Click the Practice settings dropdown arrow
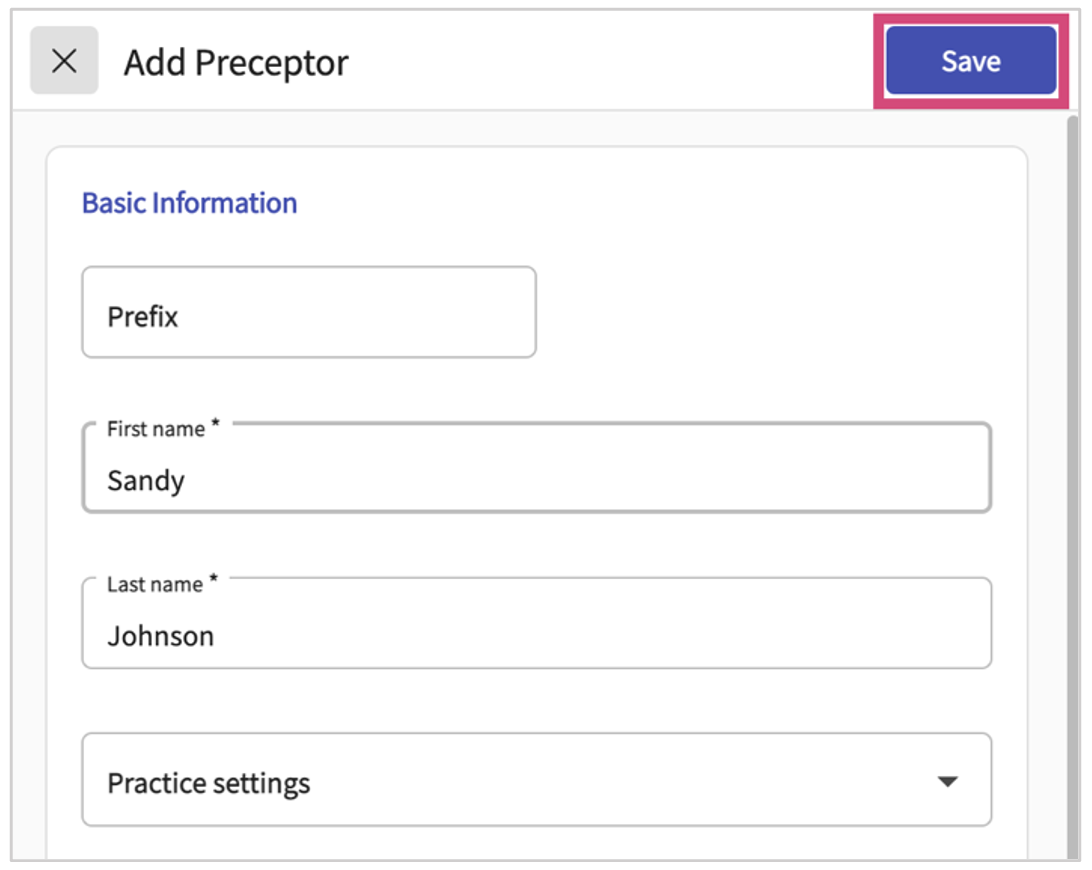 pyautogui.click(x=947, y=781)
